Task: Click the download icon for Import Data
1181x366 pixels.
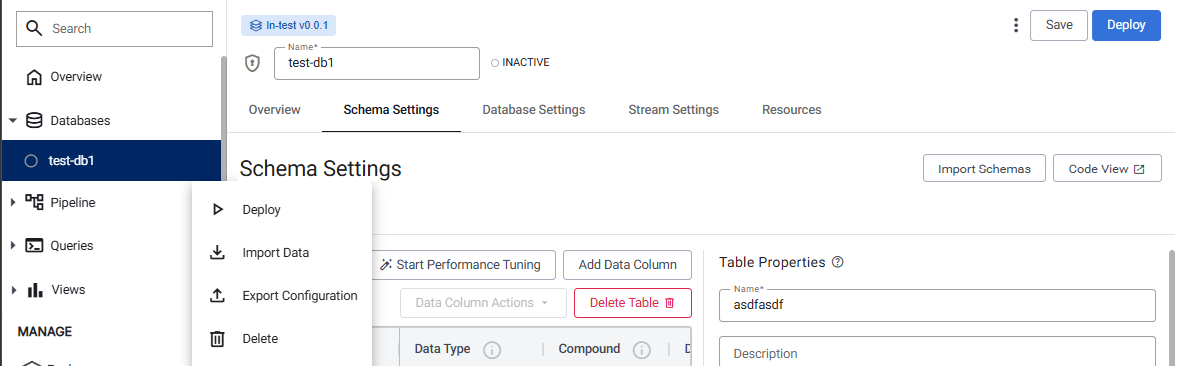Action: pos(217,252)
